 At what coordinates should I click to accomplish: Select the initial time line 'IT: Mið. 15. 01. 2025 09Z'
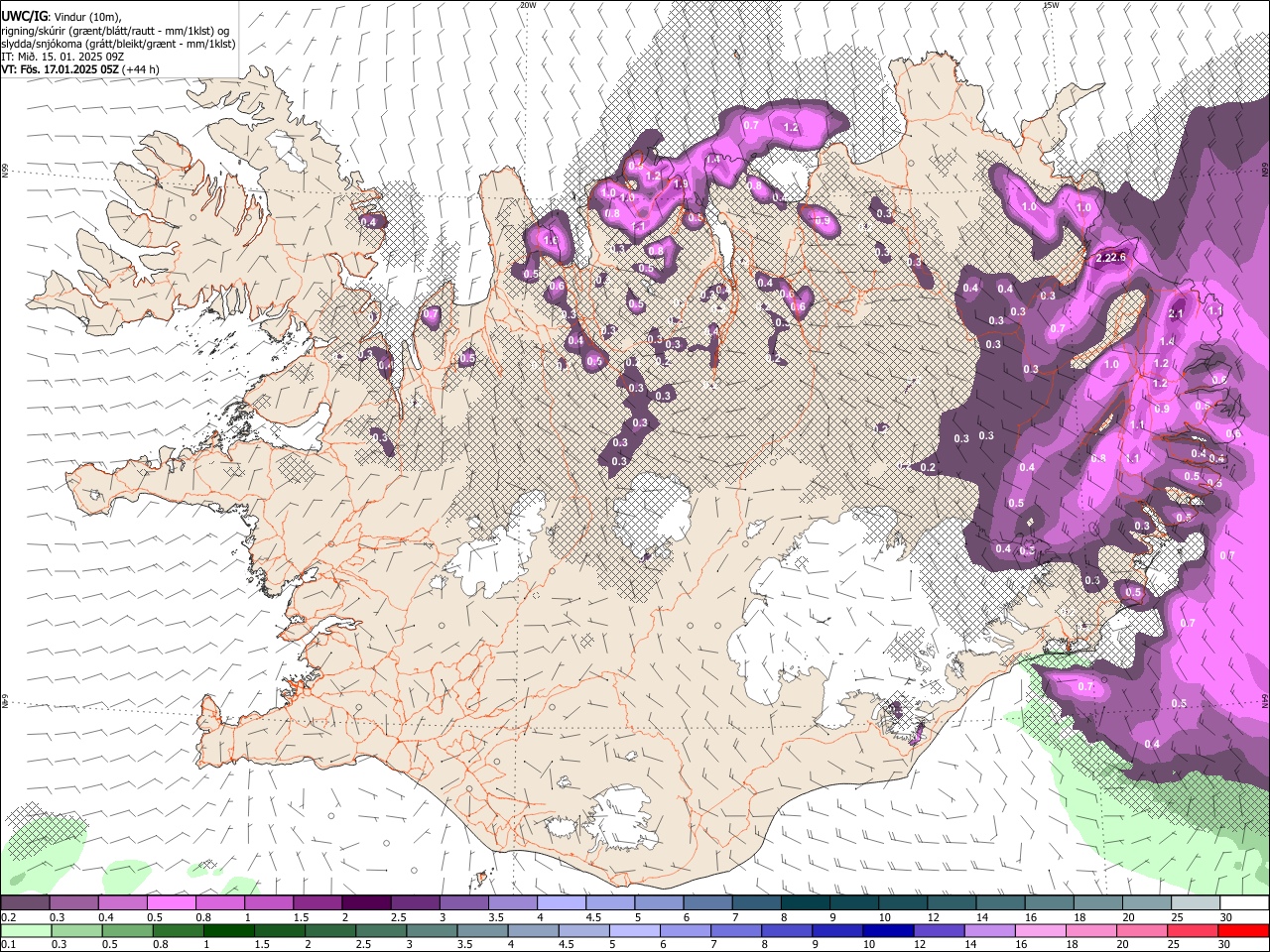(63, 57)
